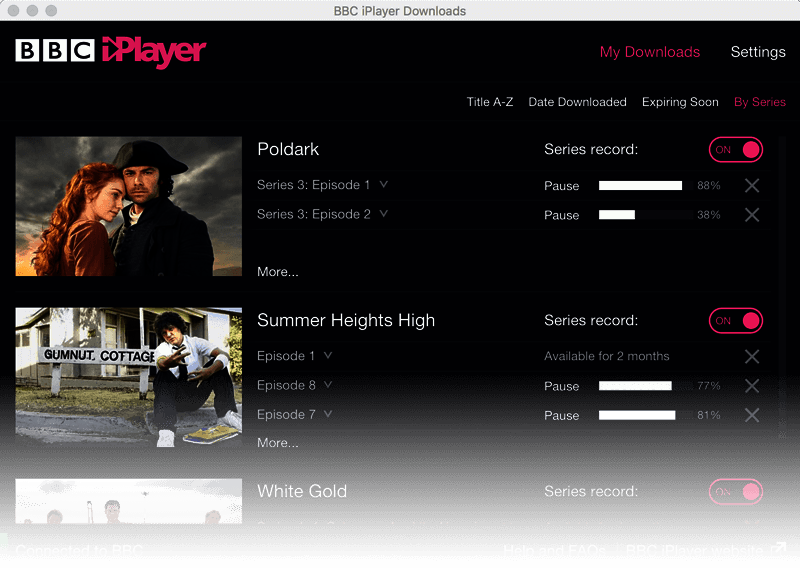Click the 88% download progress bar
Screen dimensions: 800x568
[x=646, y=185]
